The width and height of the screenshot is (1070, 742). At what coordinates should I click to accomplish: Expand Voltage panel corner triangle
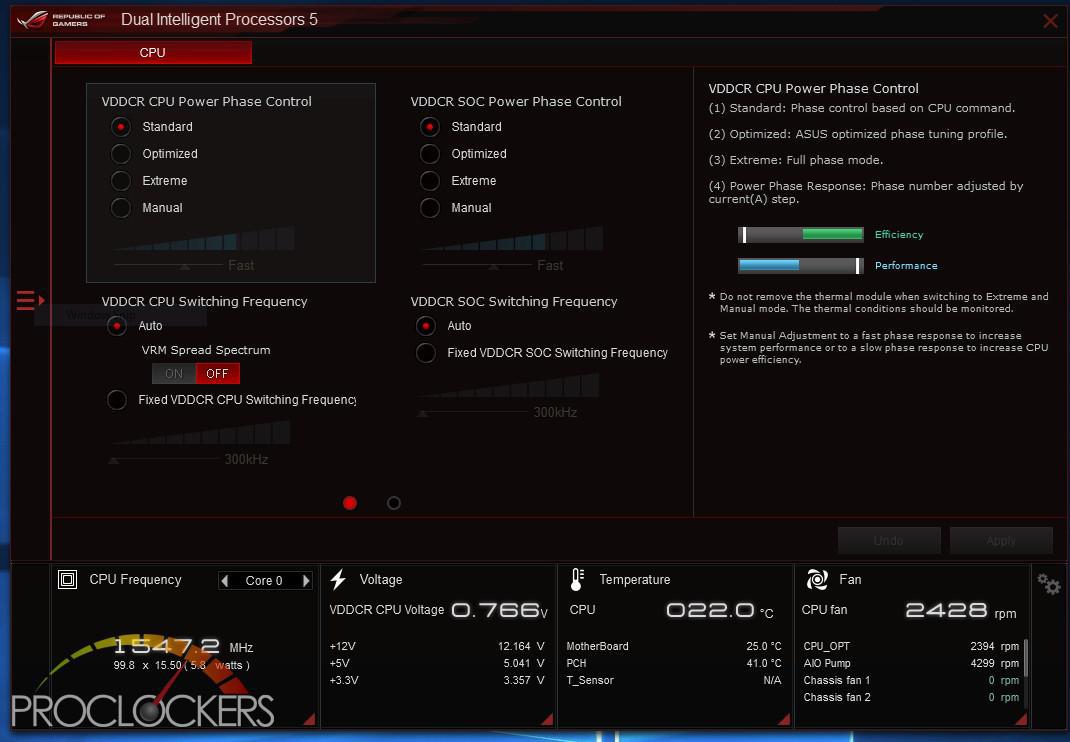pyautogui.click(x=547, y=719)
